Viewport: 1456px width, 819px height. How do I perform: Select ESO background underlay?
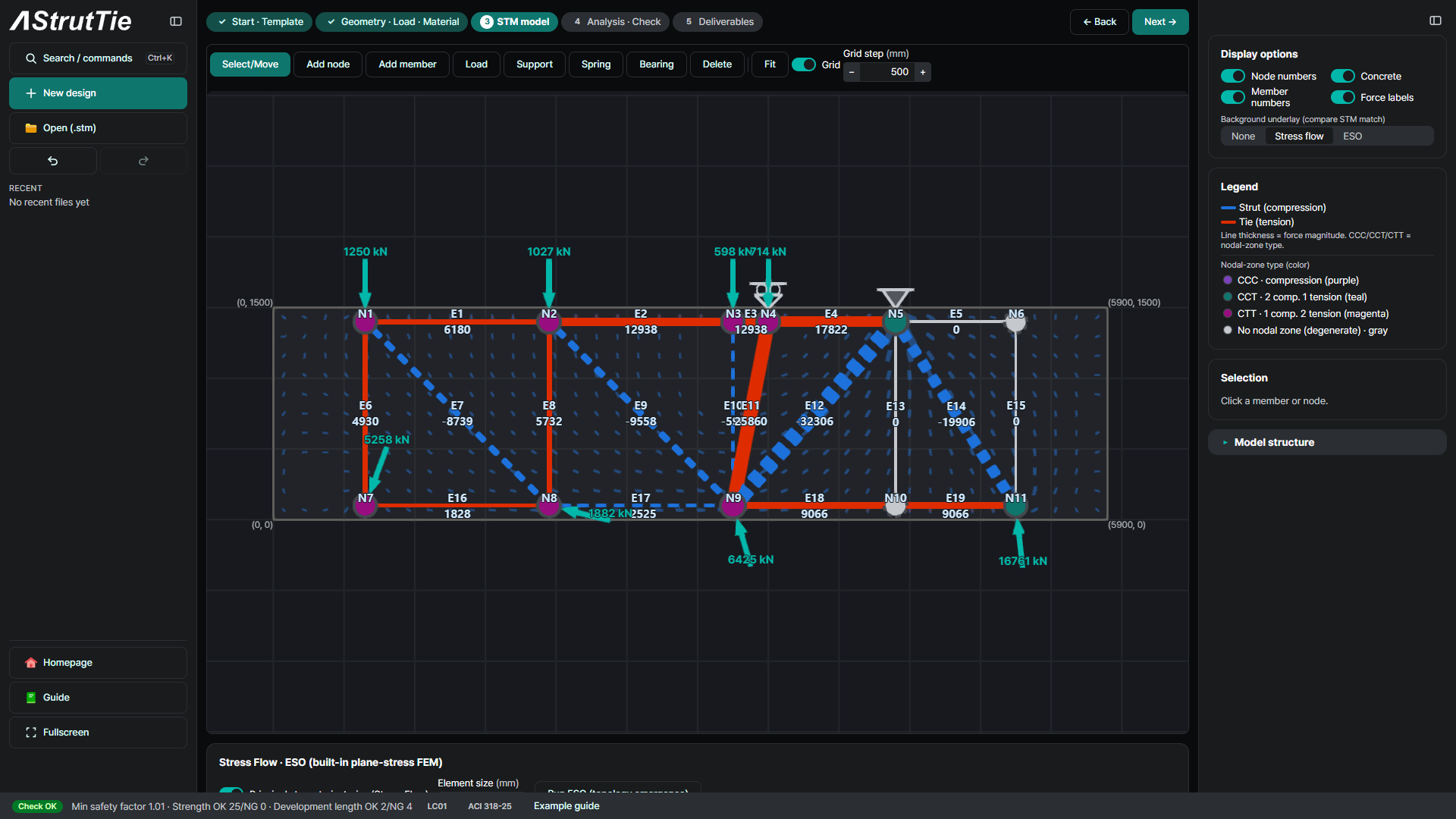(x=1352, y=136)
